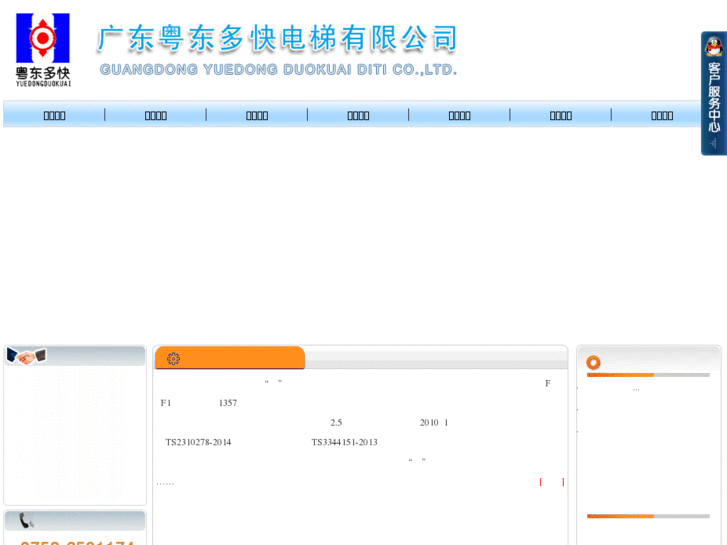This screenshot has width=727, height=545.
Task: Open the second navigation bar item
Action: point(156,115)
